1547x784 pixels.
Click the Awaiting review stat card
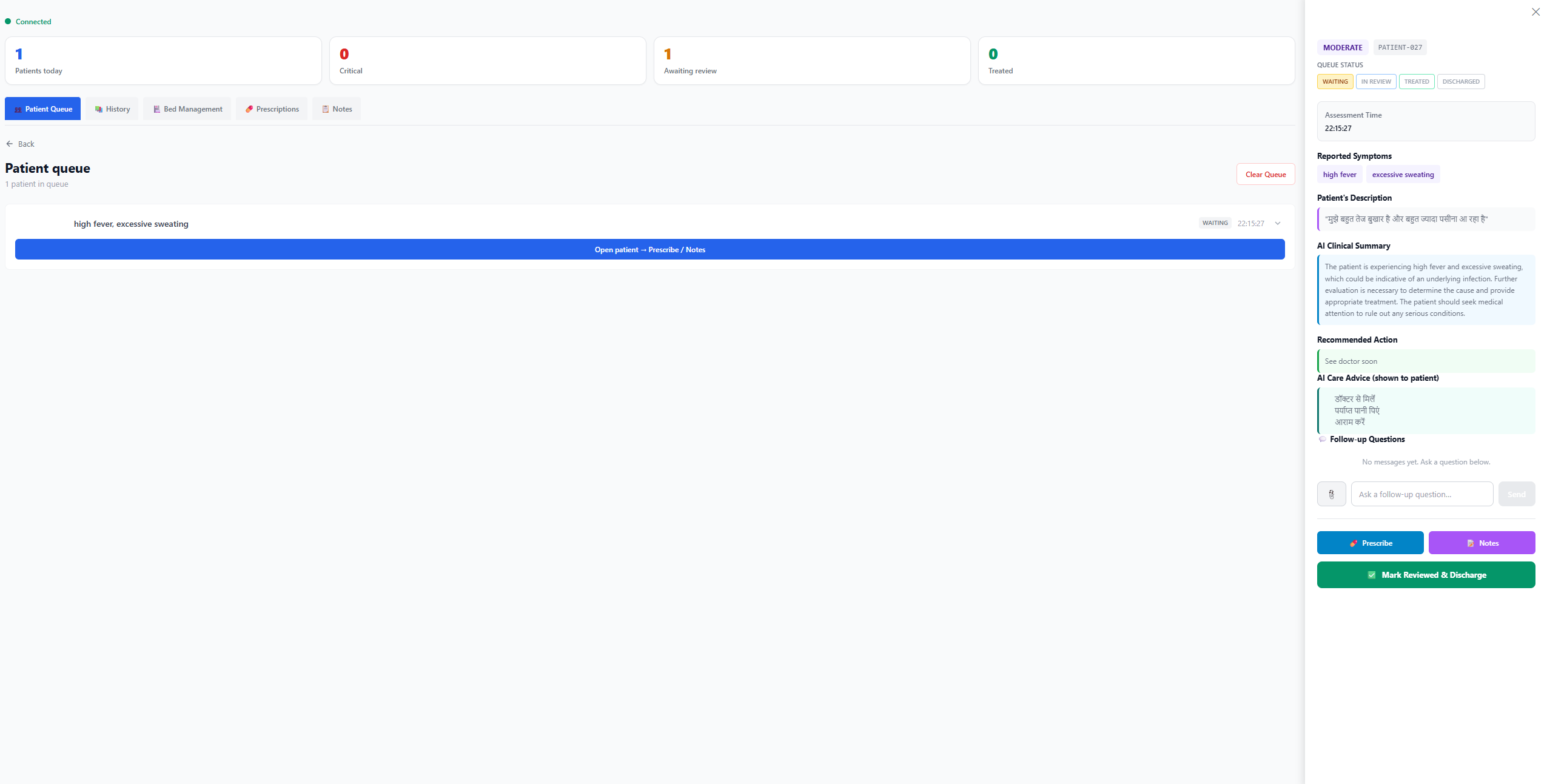[x=812, y=61]
